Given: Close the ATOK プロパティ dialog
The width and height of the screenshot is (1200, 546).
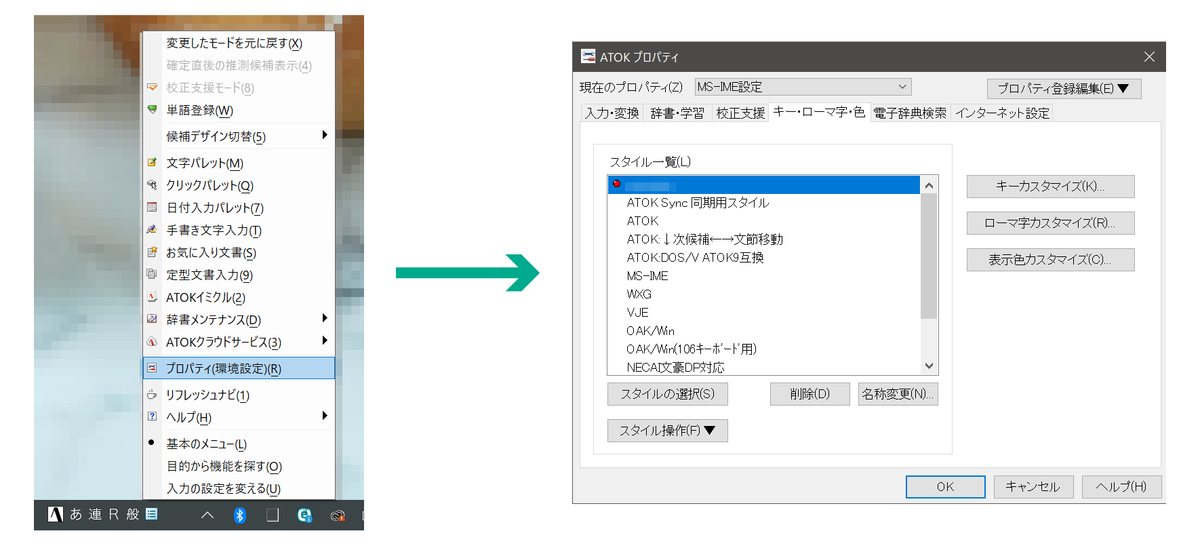Looking at the screenshot, I should (1150, 57).
